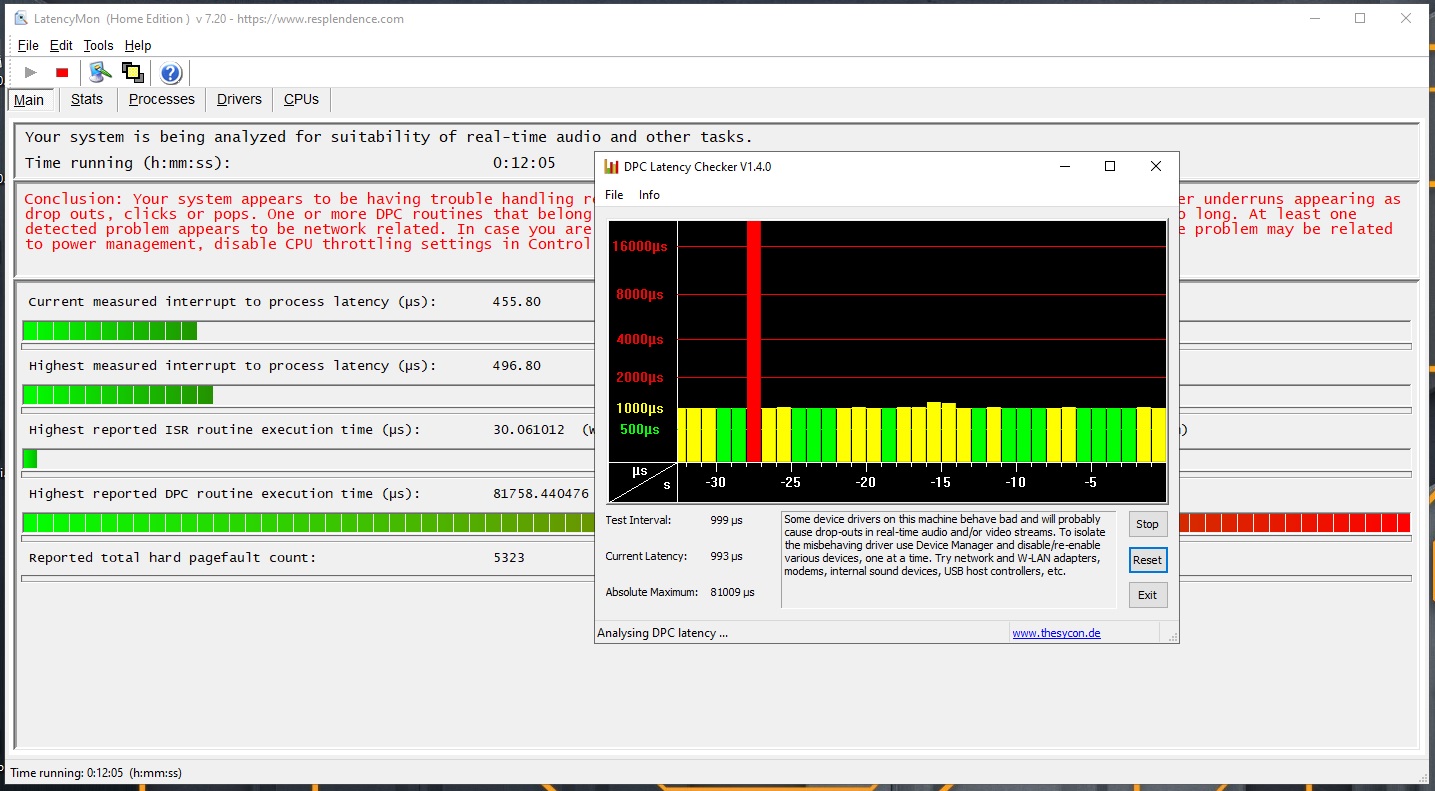
Task: Click the 2000µs label on graph
Action: coord(641,377)
